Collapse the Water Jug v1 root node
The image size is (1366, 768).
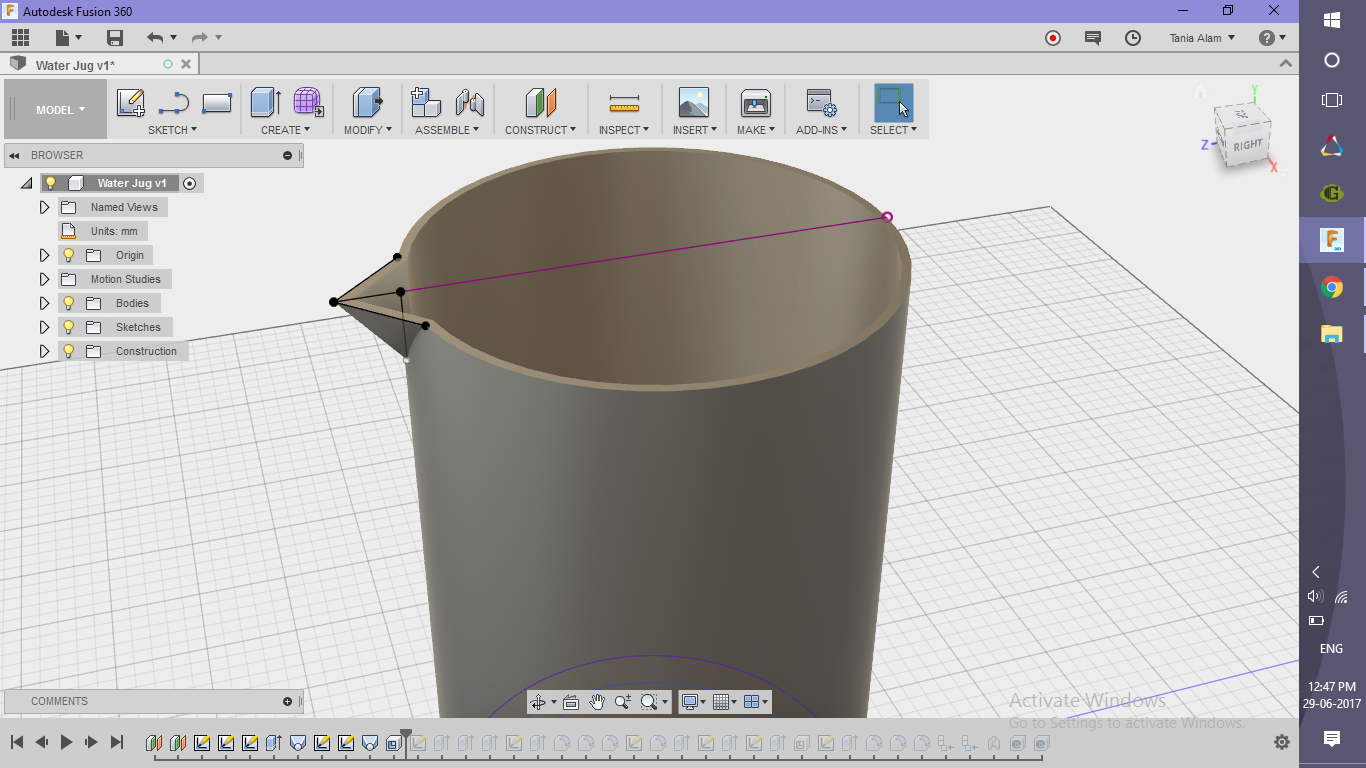(x=26, y=183)
